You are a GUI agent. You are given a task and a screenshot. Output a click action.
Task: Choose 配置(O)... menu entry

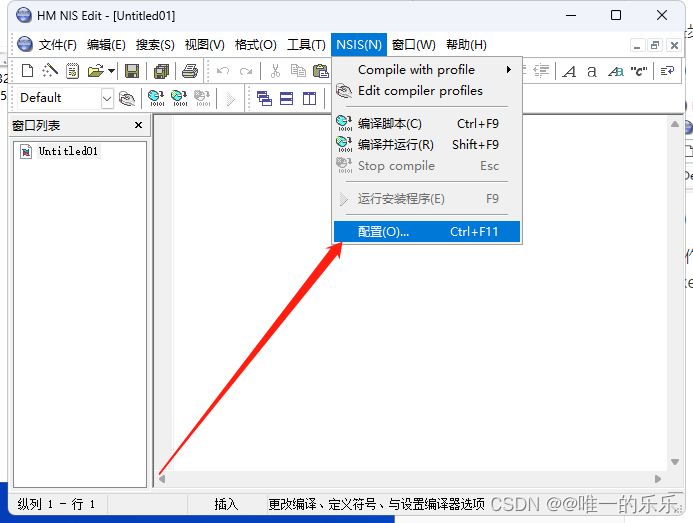click(x=427, y=232)
